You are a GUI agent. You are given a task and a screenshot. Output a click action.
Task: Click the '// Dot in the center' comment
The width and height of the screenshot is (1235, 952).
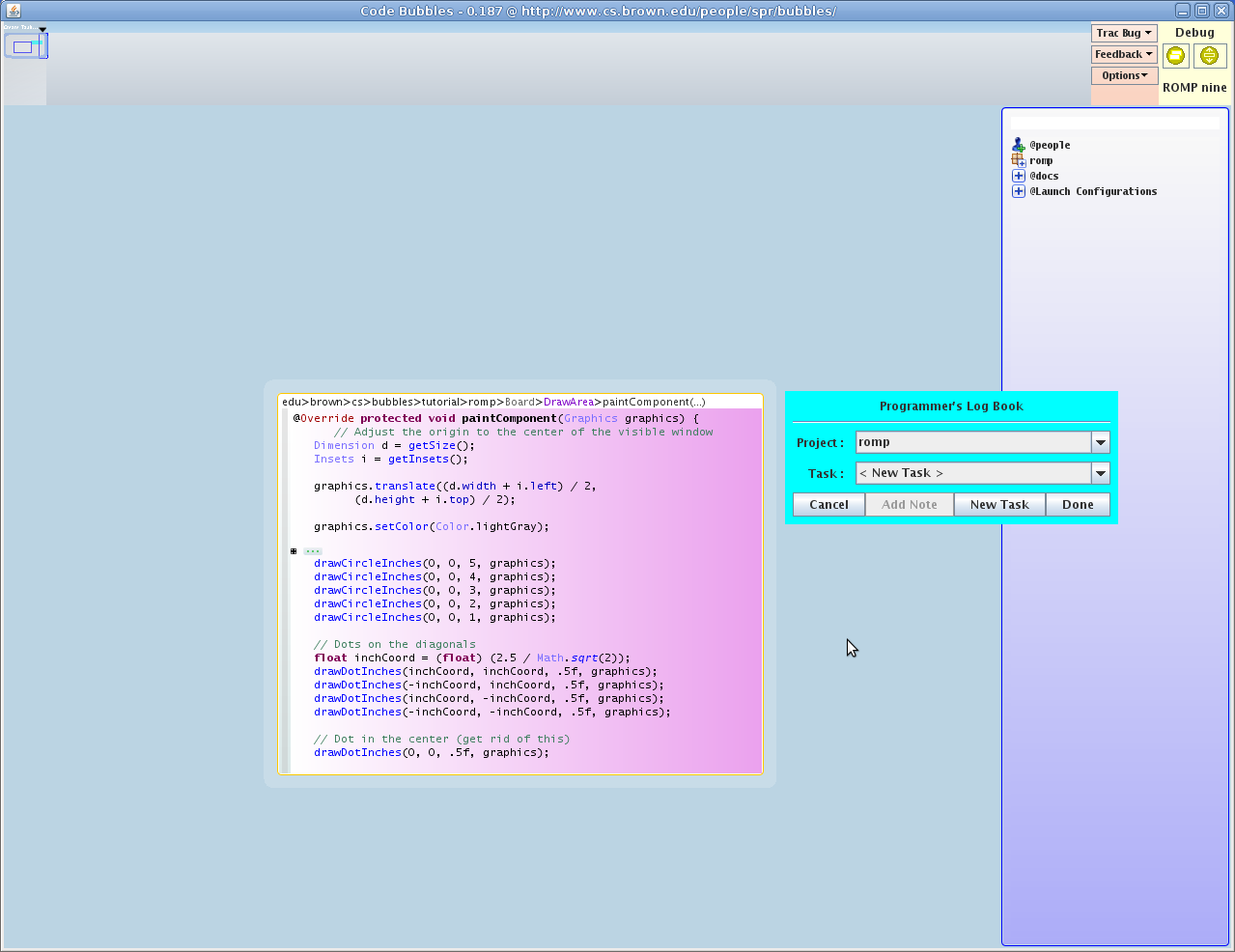[x=441, y=739]
